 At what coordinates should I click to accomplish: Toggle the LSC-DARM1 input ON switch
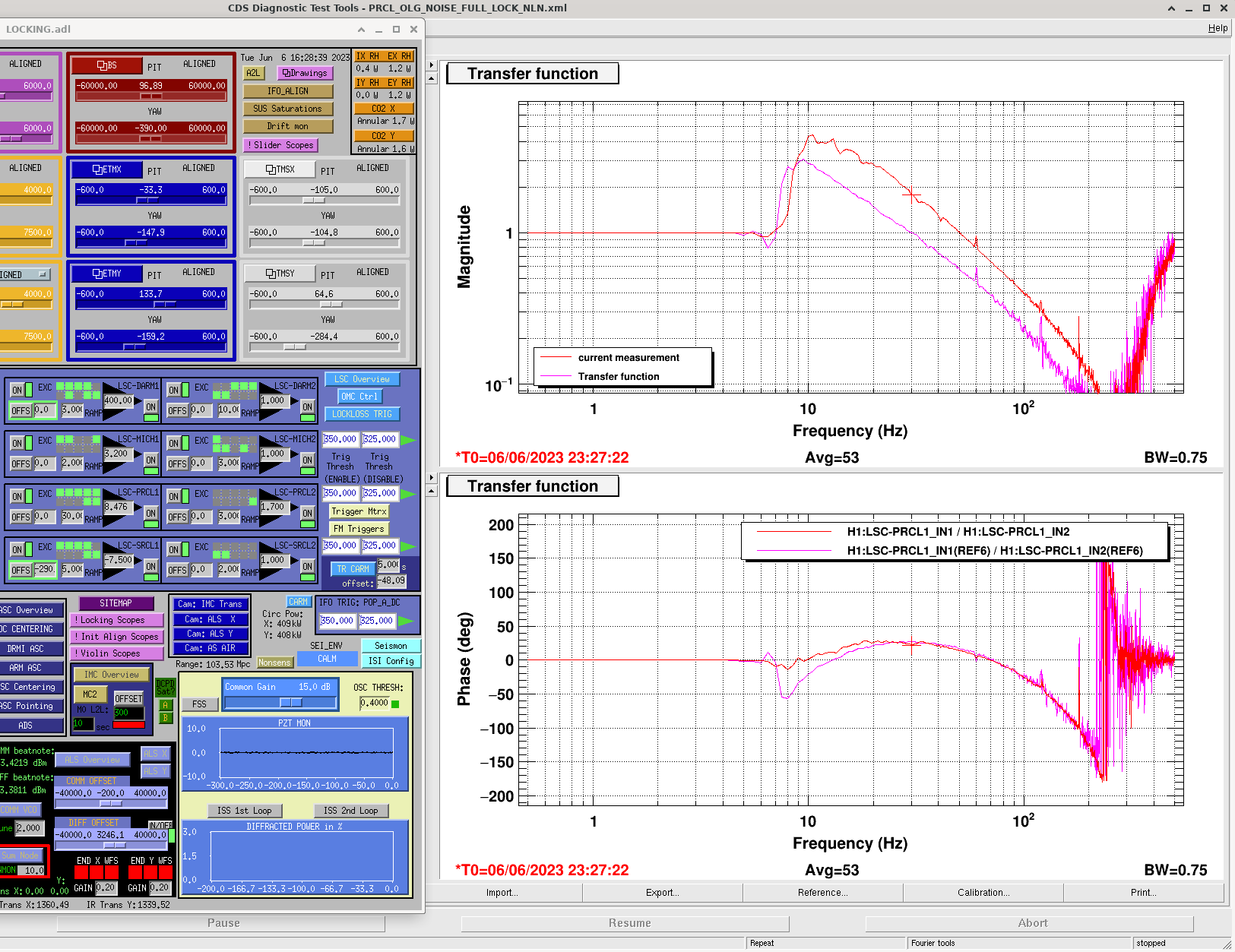[x=17, y=391]
